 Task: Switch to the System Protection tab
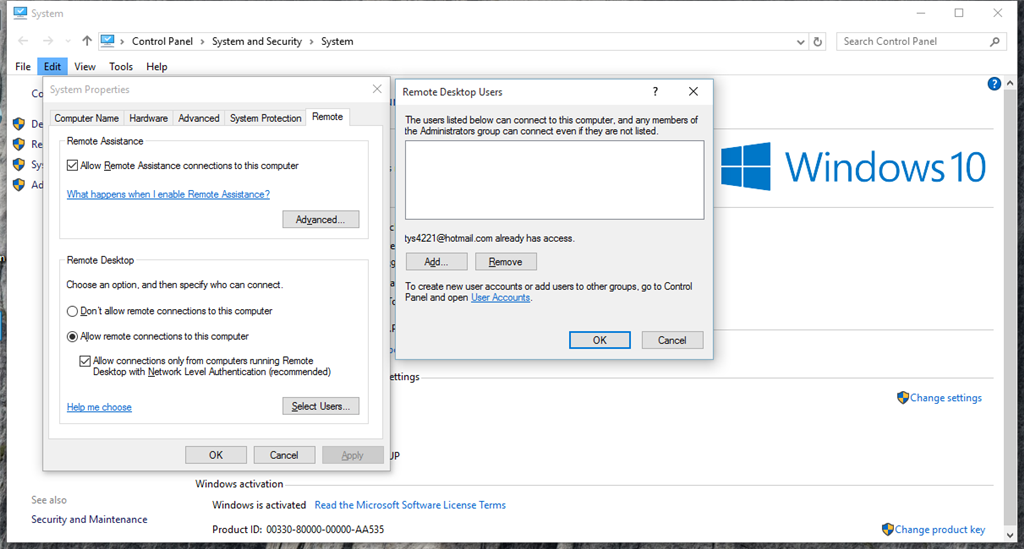(265, 118)
